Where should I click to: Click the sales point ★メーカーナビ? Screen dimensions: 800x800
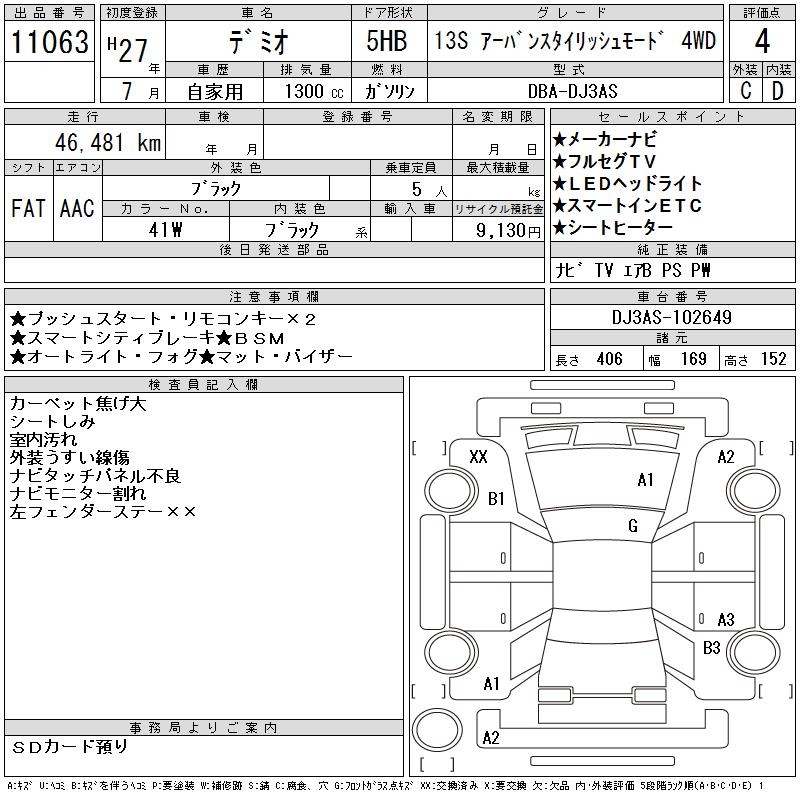click(605, 139)
